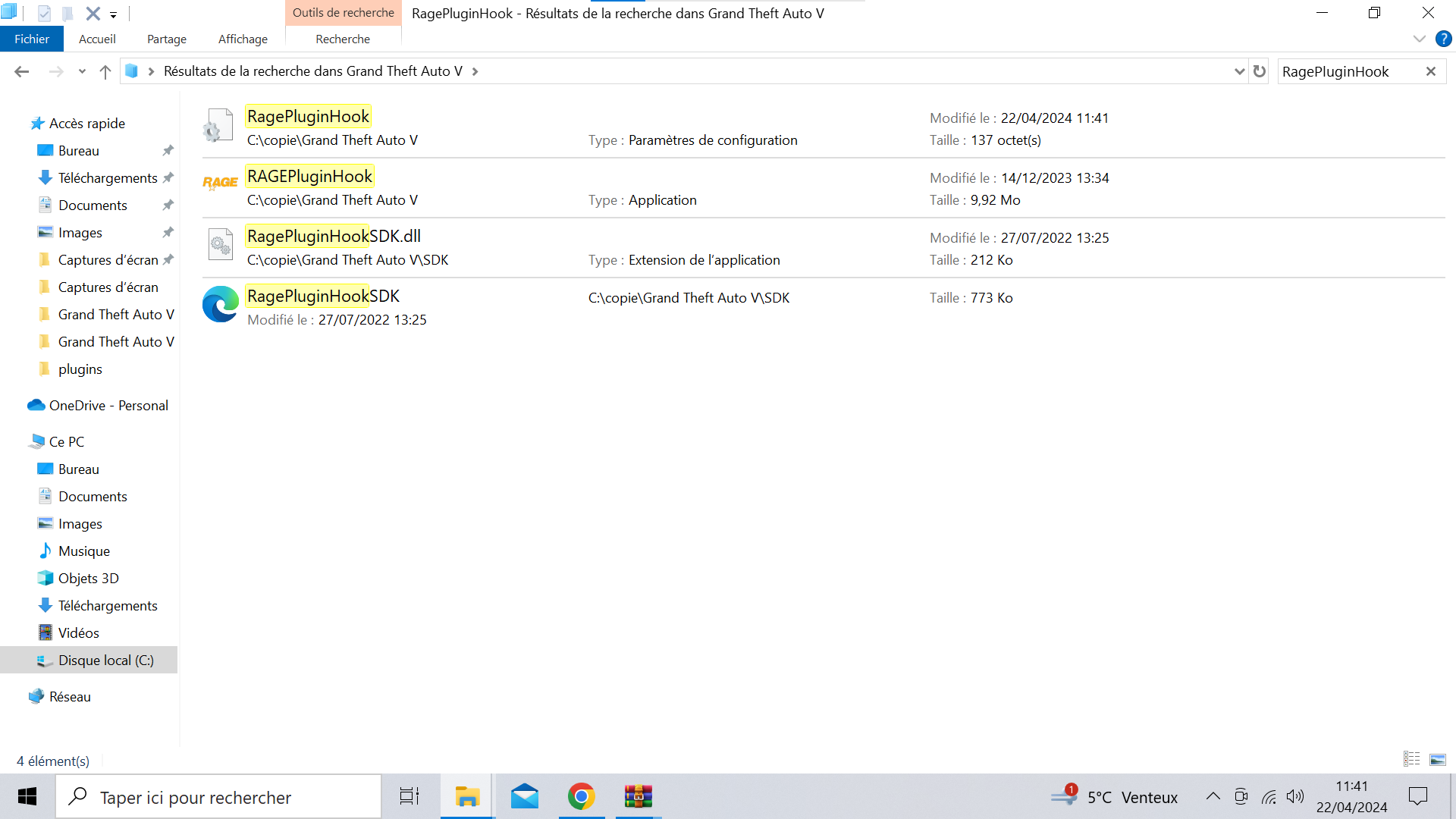Open the Help question mark icon

[x=1443, y=39]
